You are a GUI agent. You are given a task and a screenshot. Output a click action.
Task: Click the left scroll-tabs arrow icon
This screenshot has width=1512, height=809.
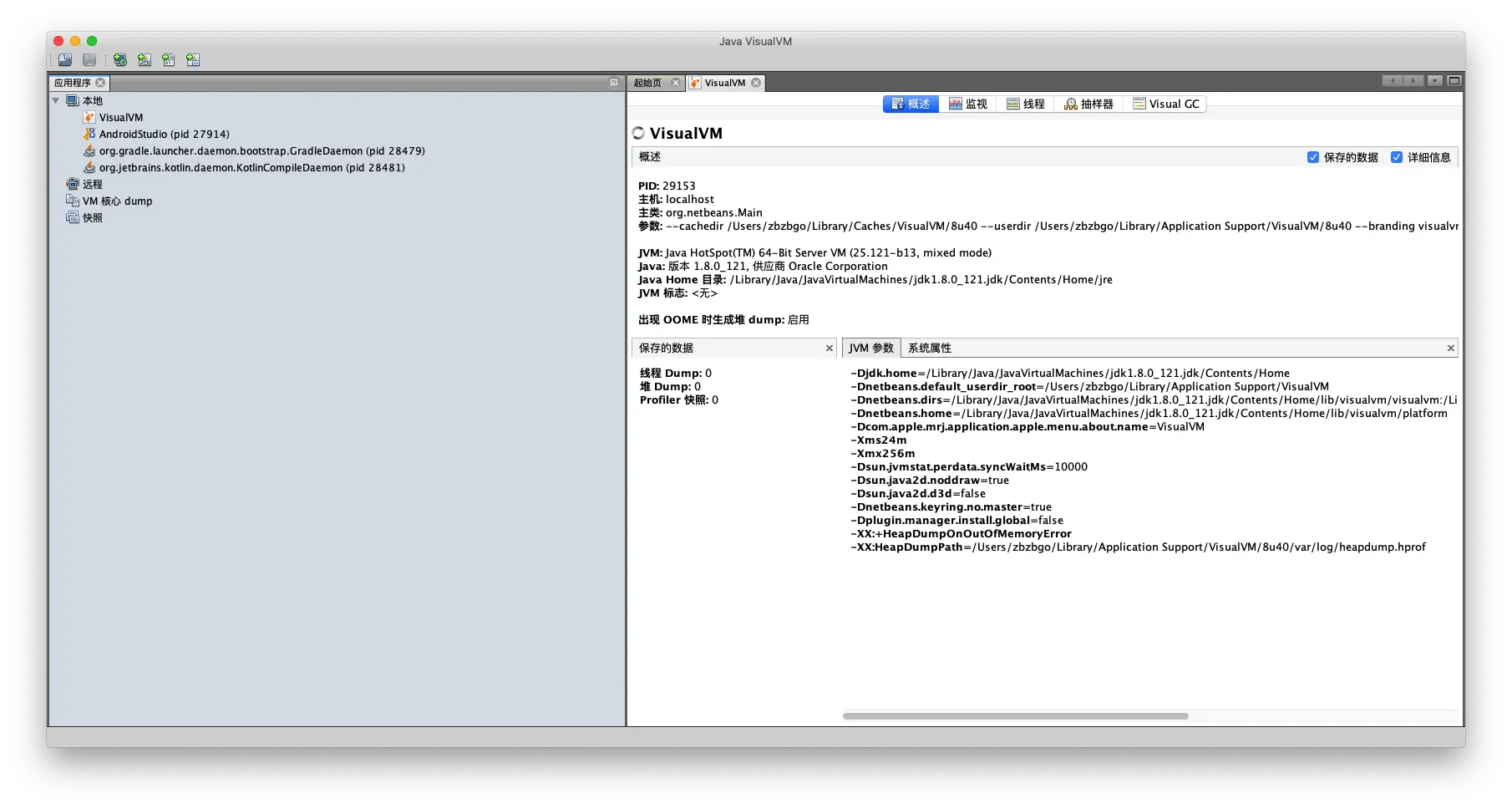tap(1393, 81)
